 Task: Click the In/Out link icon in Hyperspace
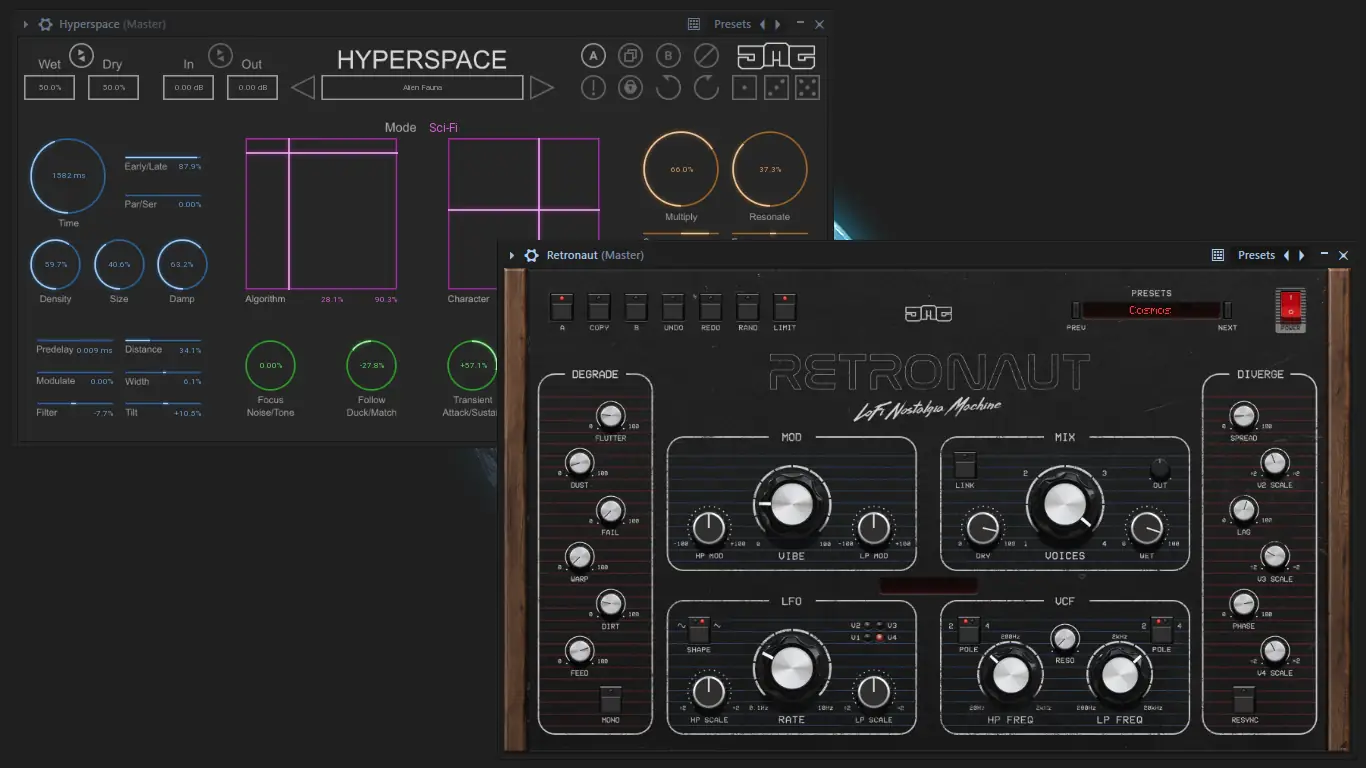[220, 55]
